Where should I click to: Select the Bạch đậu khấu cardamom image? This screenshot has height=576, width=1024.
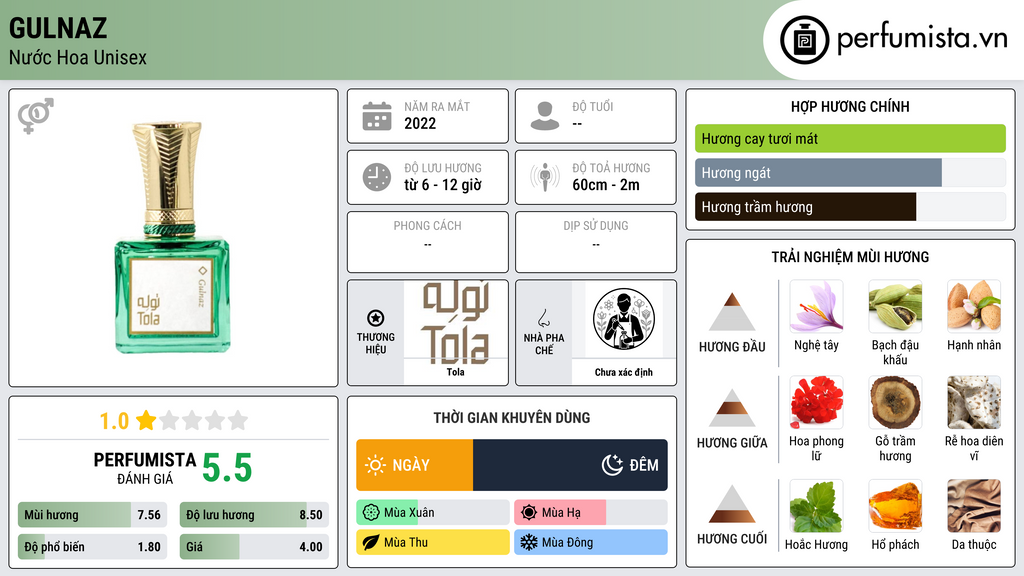(x=895, y=306)
